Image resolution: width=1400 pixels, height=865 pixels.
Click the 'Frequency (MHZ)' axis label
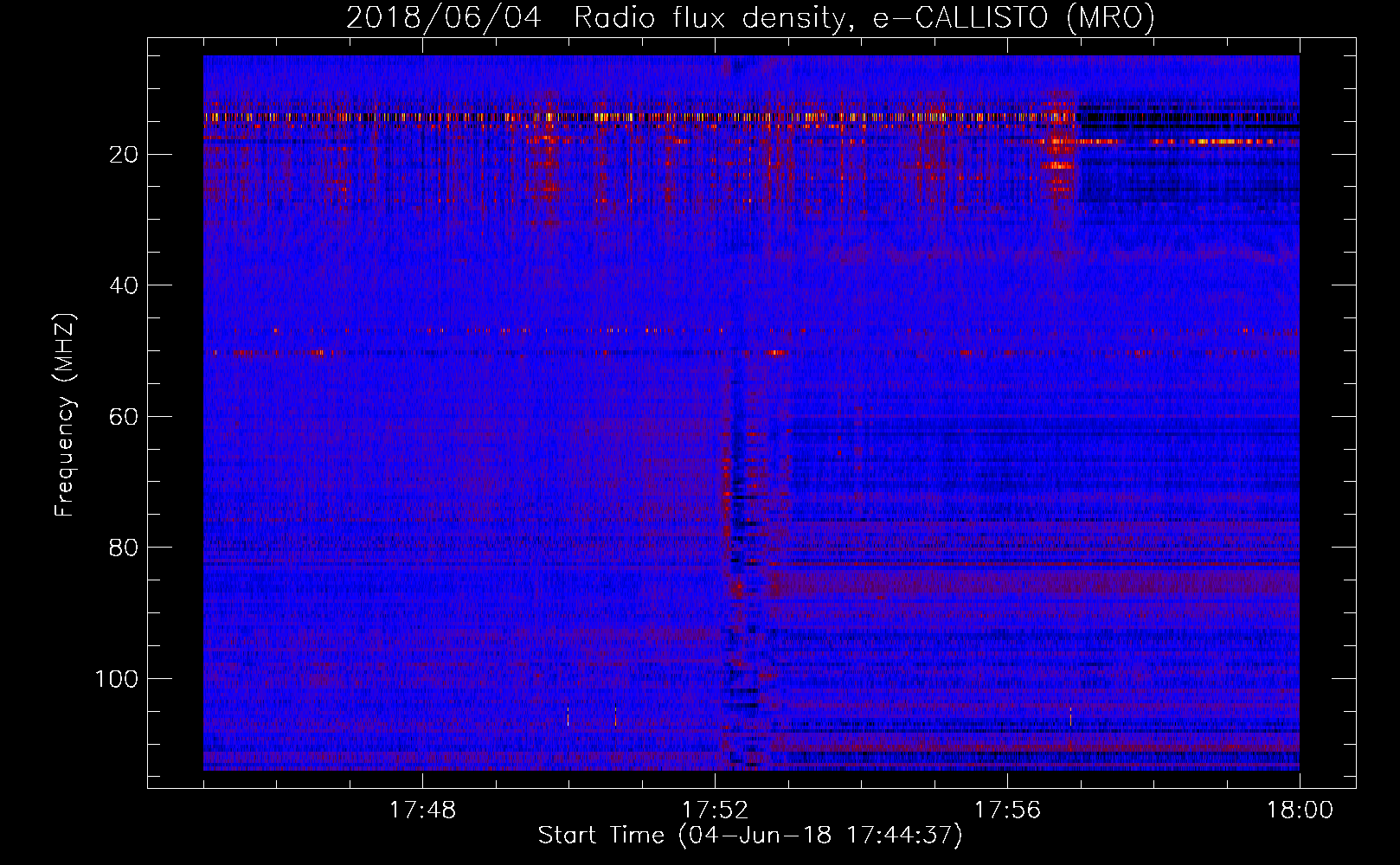pos(65,414)
